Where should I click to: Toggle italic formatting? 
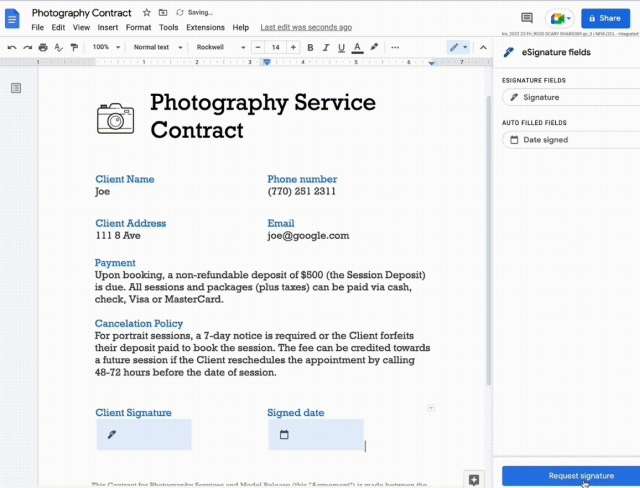pos(326,47)
